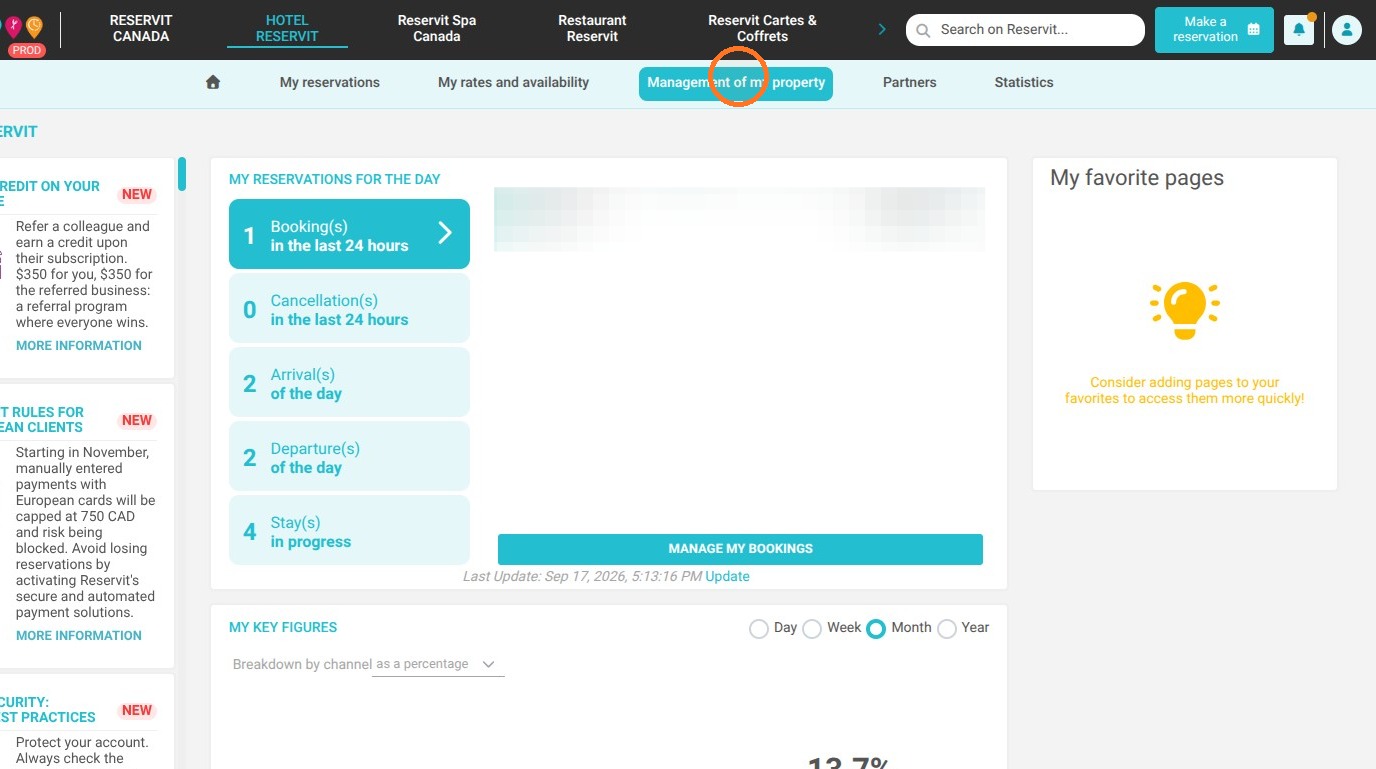The width and height of the screenshot is (1376, 769).
Task: Click the NEW badge on European clients card
Action: (137, 421)
